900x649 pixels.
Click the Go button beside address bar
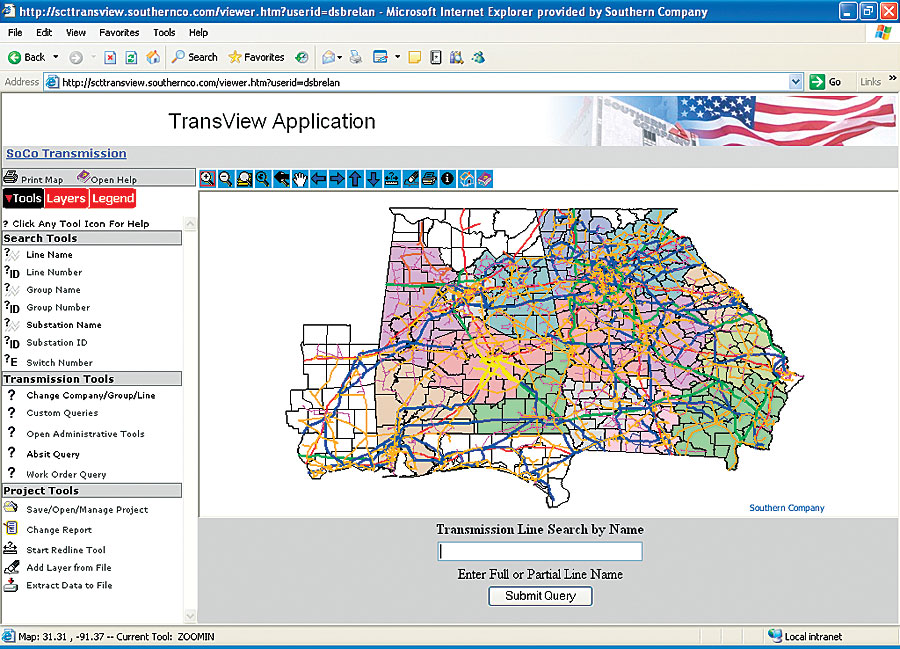tap(826, 82)
